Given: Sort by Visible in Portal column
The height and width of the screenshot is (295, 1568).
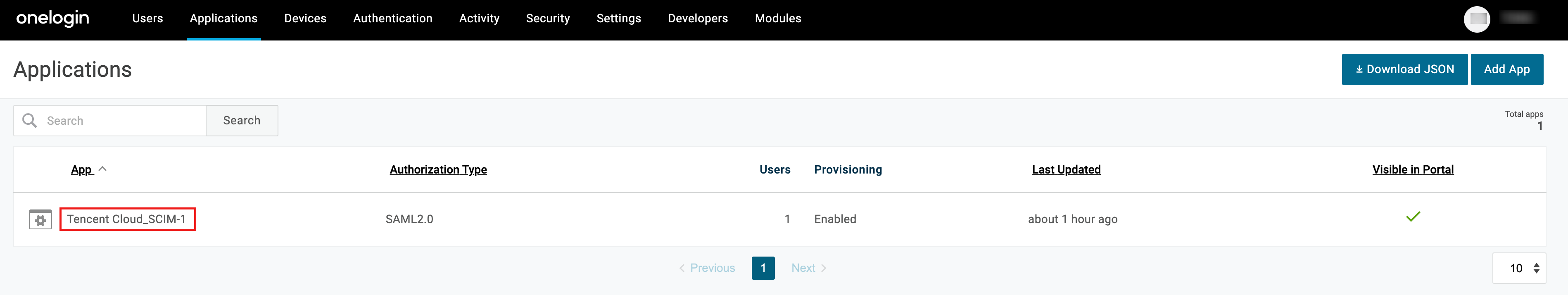Looking at the screenshot, I should click(x=1412, y=170).
